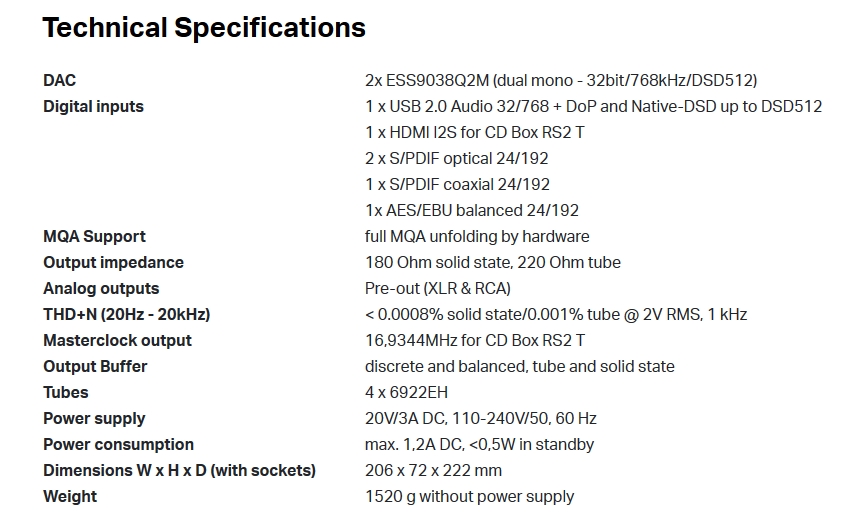Image resolution: width=850 pixels, height=530 pixels.
Task: Click the DAC label
Action: click(x=60, y=80)
